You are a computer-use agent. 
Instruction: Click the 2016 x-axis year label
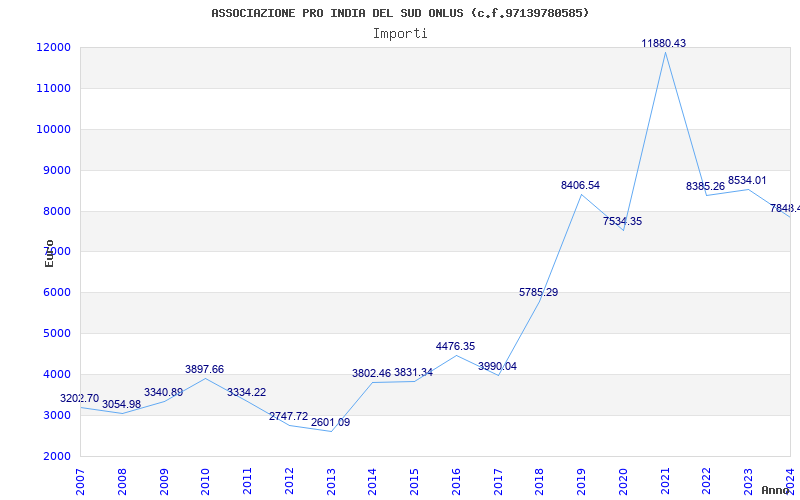click(x=456, y=482)
